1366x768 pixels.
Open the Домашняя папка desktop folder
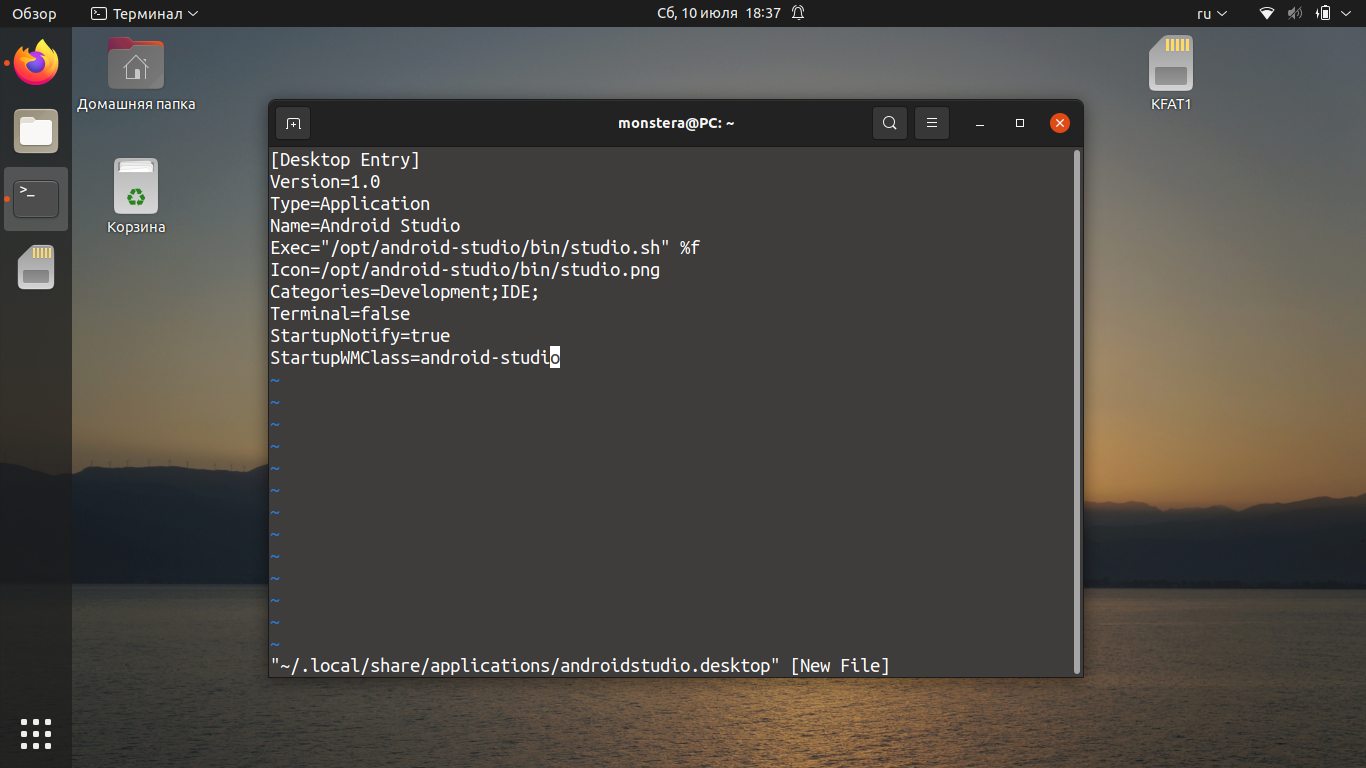(x=136, y=74)
